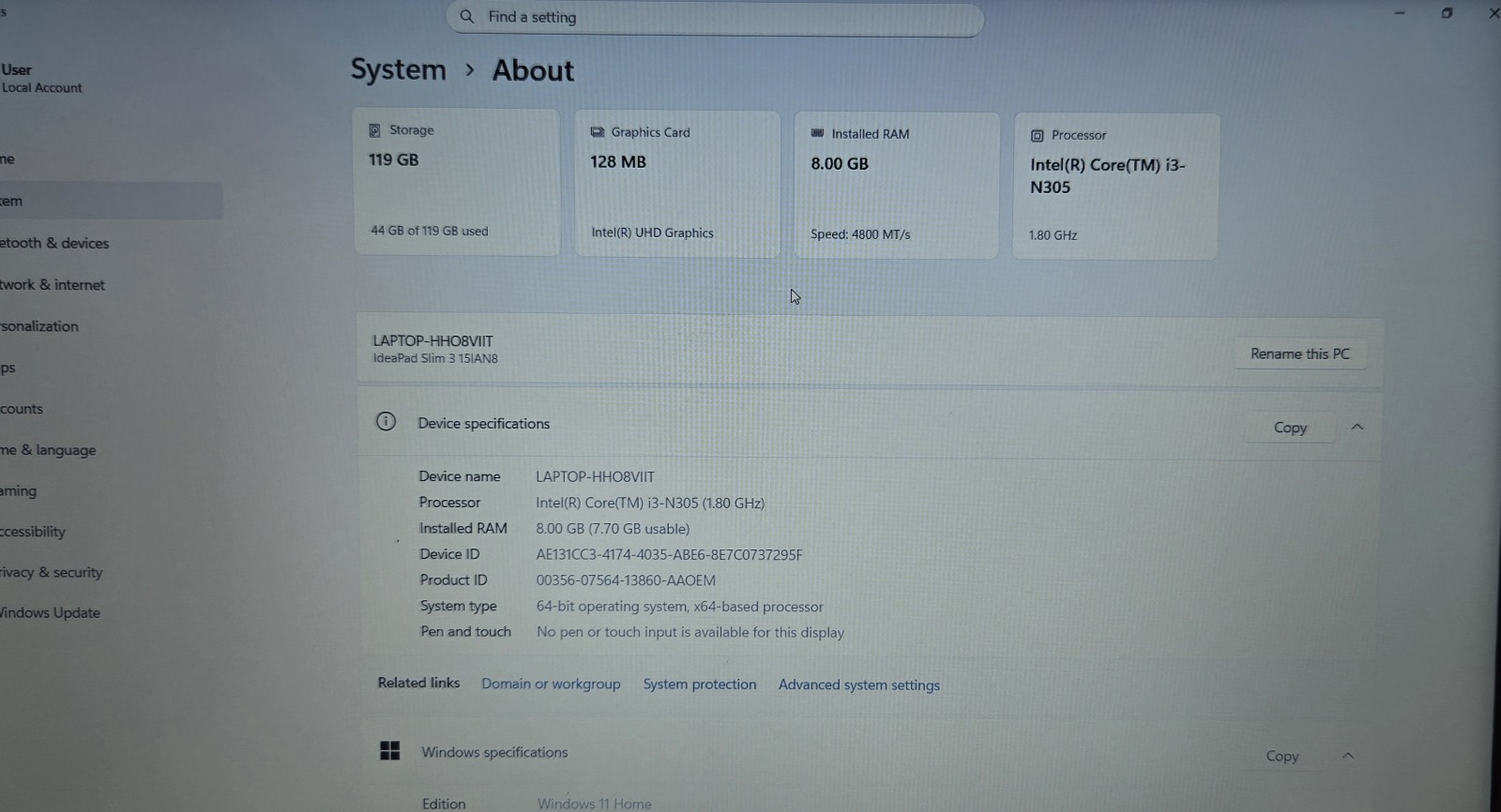
Task: Click 'Speed: 4800 MT/s' text
Action: point(860,234)
